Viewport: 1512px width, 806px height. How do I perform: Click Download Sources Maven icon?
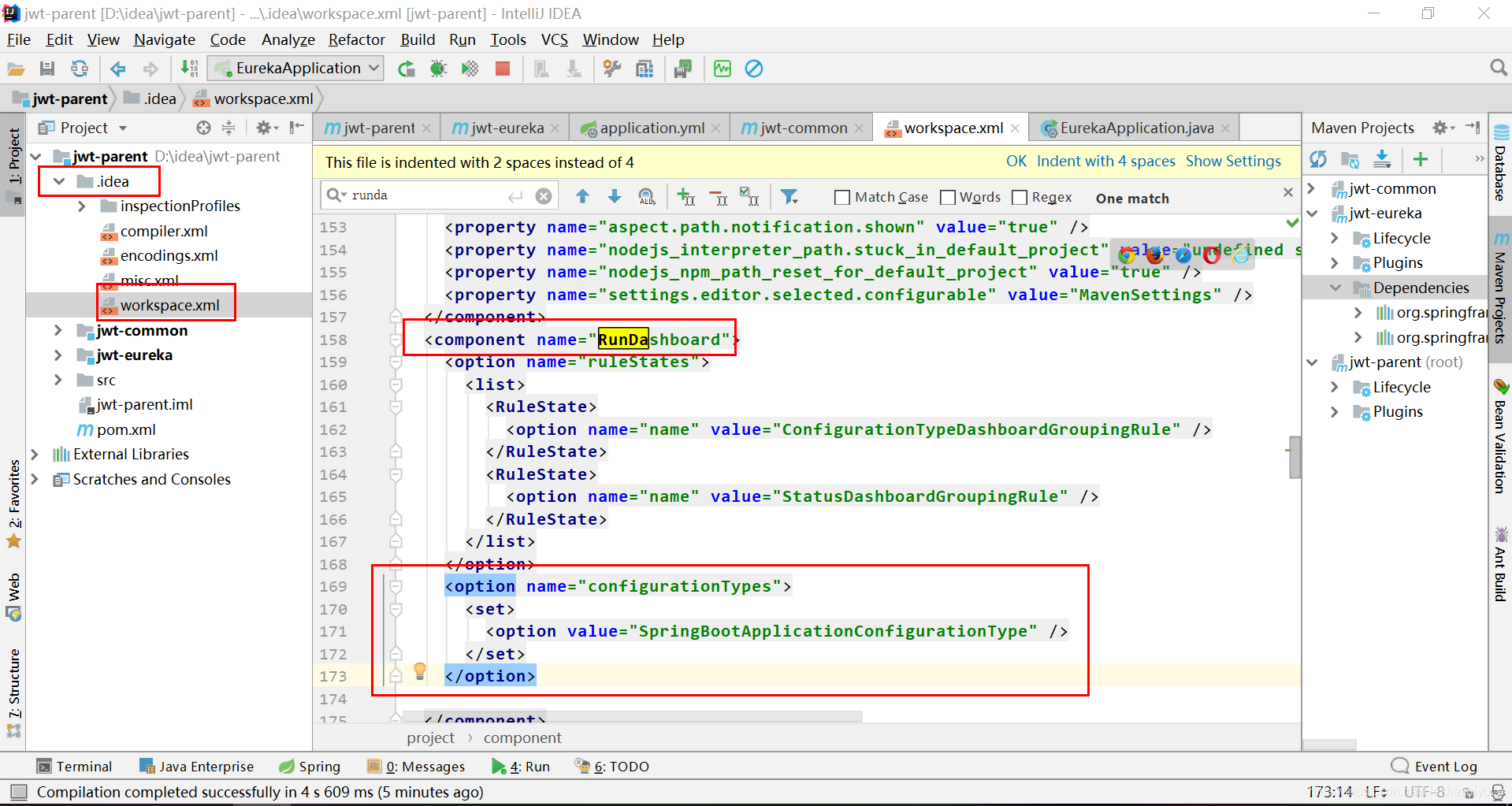[1382, 160]
